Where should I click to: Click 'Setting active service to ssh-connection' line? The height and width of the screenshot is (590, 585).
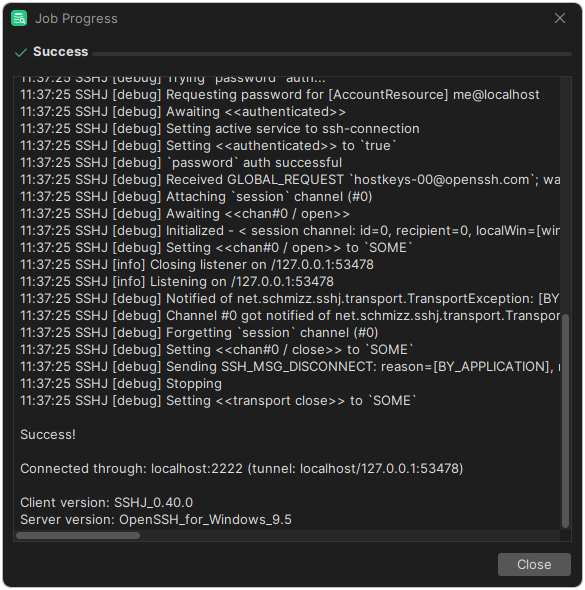tap(220, 129)
